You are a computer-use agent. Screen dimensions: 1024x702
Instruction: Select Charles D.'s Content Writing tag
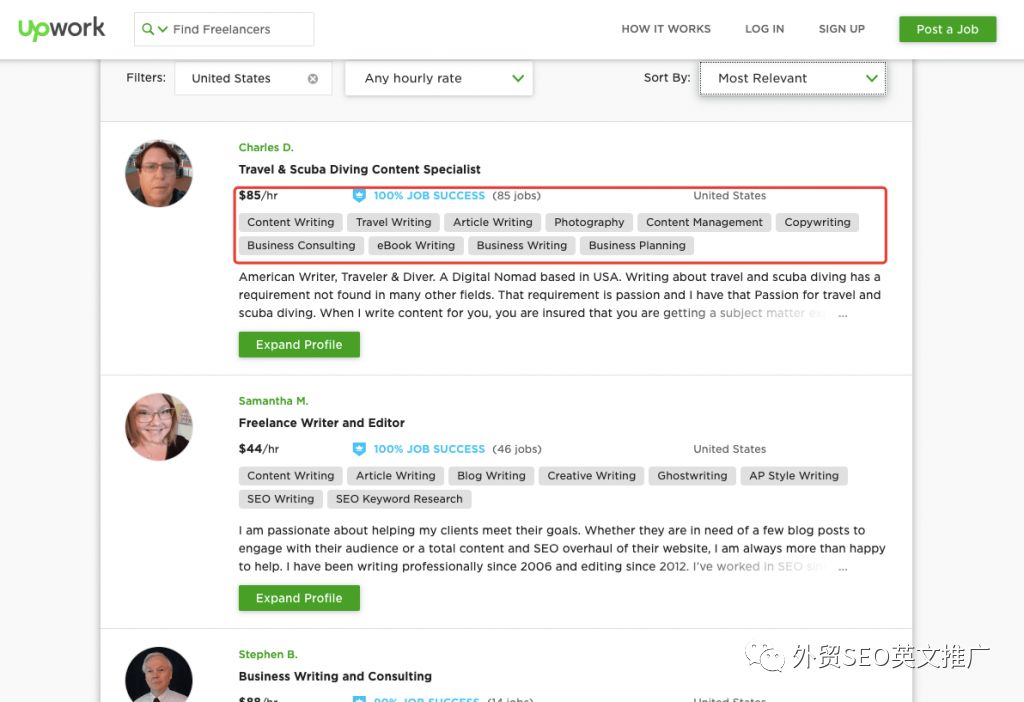click(x=291, y=222)
